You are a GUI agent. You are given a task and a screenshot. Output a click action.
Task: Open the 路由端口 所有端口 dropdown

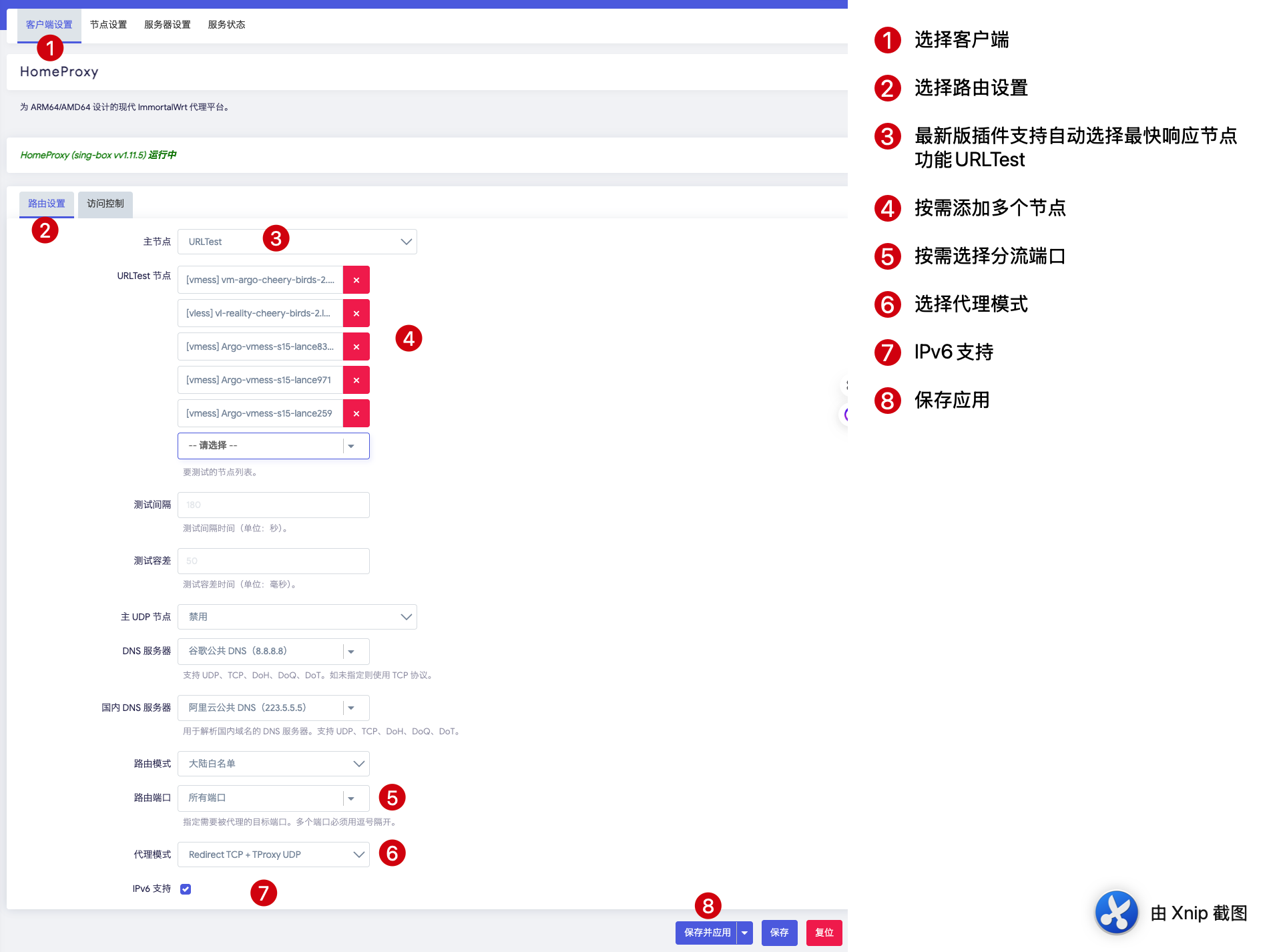(274, 798)
